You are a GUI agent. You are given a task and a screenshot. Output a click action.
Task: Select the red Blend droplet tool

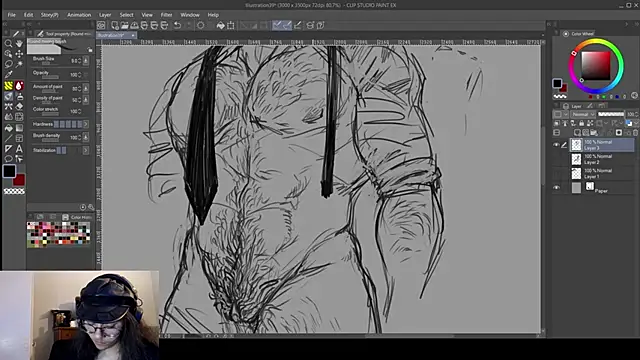click(x=19, y=86)
